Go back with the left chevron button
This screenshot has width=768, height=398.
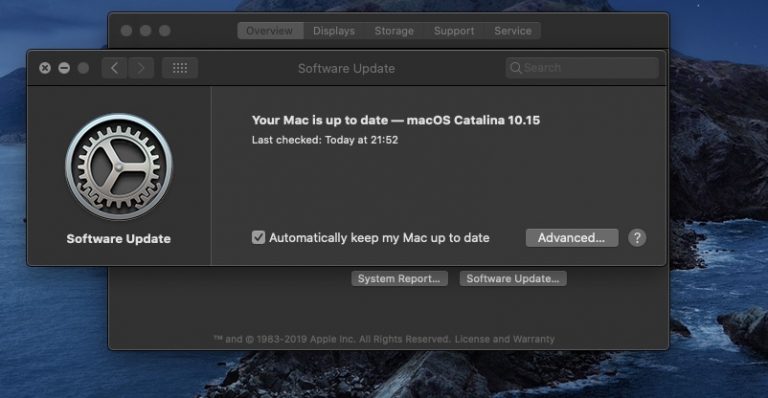[x=114, y=68]
